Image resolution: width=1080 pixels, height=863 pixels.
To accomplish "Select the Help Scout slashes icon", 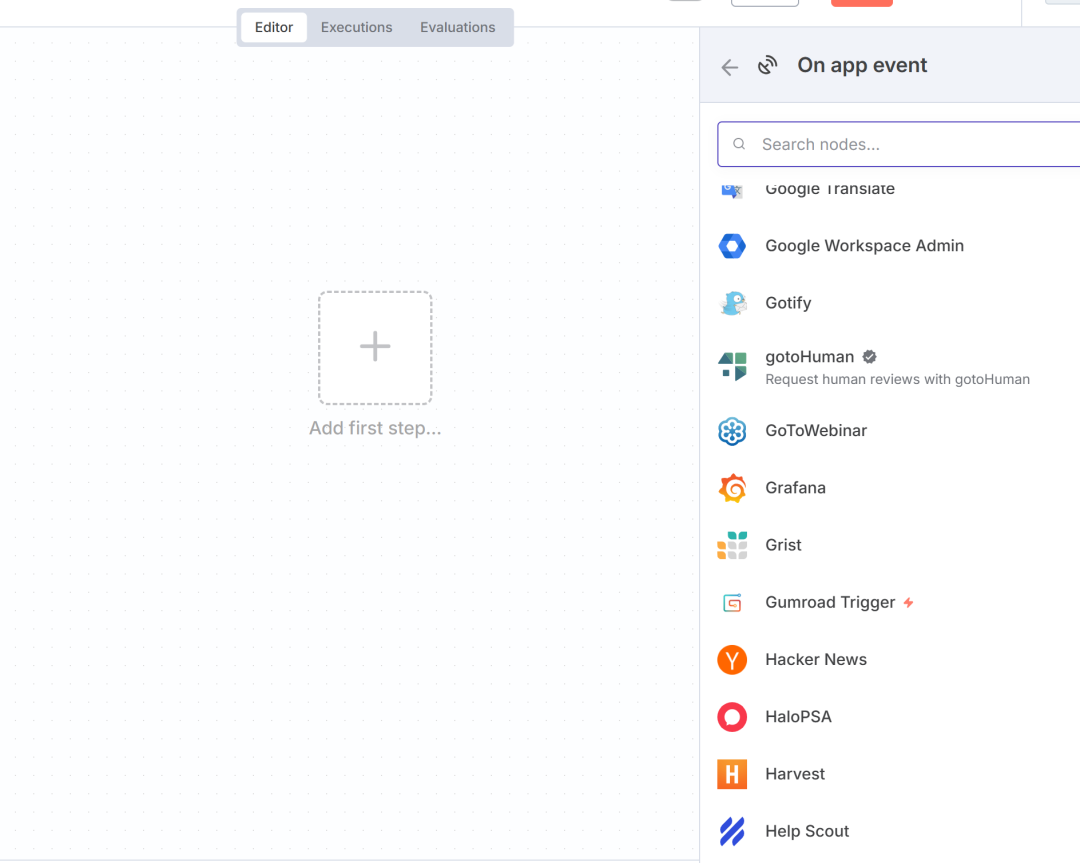I will (x=732, y=831).
